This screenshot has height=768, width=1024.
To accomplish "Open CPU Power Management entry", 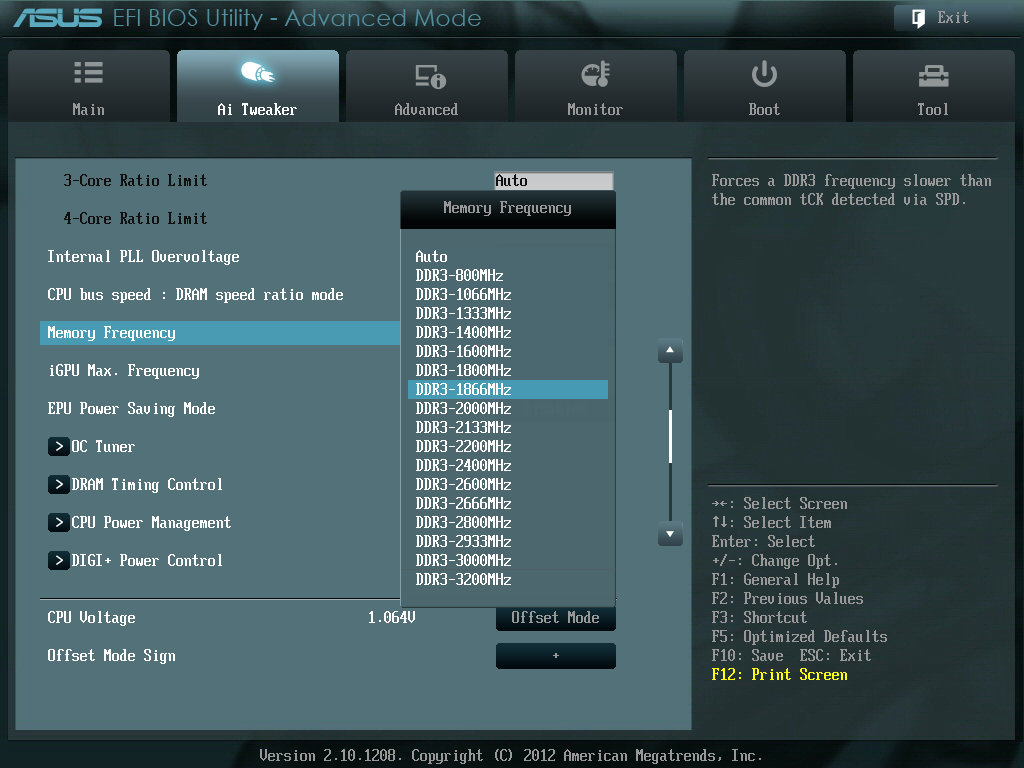I will [x=151, y=522].
